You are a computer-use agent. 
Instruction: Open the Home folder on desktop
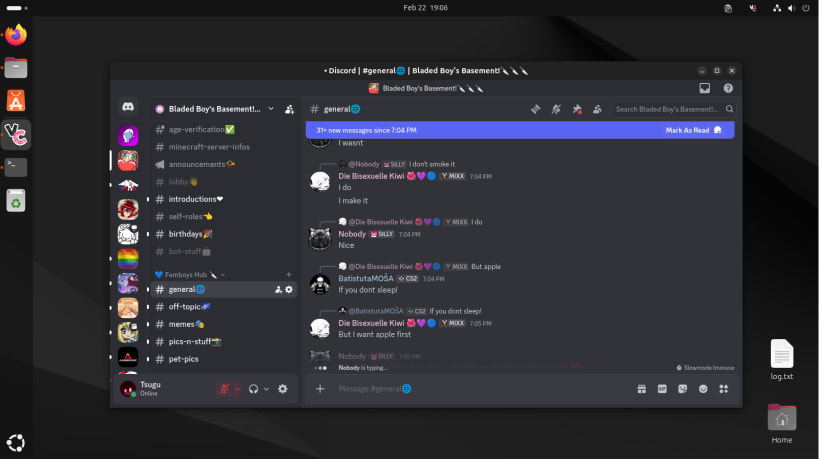781,423
